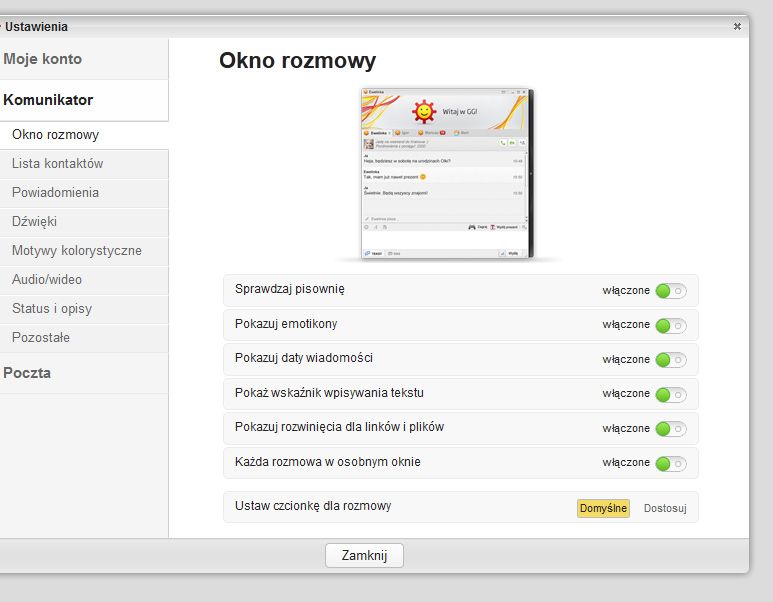Open Motywy kolorystyczne settings
The height and width of the screenshot is (602, 773).
[x=84, y=251]
